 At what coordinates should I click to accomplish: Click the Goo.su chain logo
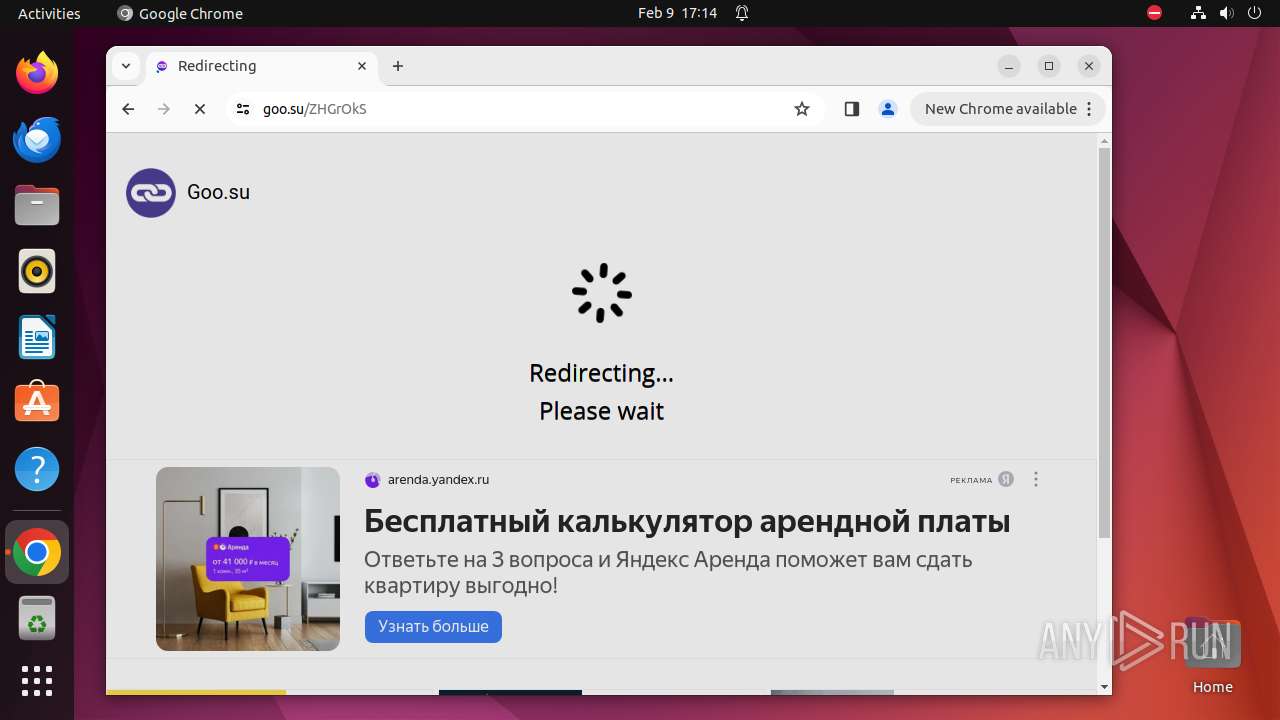151,193
